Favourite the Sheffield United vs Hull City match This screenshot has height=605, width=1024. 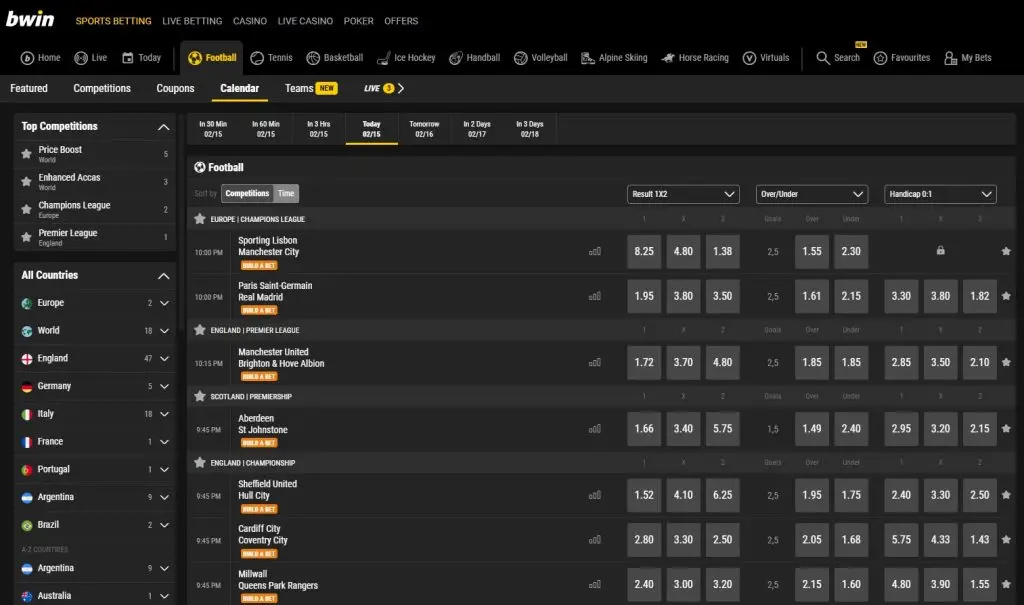tap(1006, 495)
